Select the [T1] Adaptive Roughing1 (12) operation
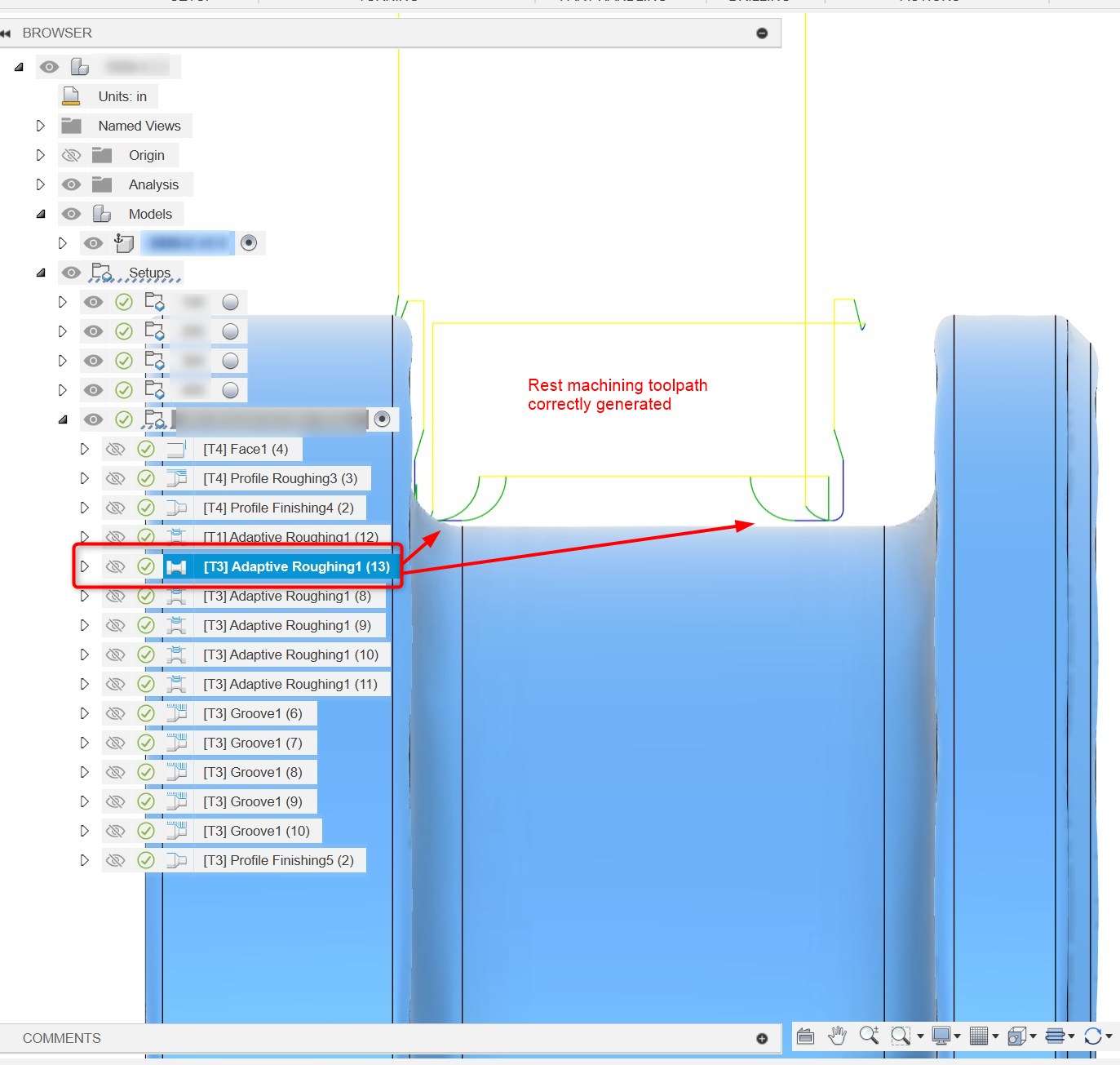Image resolution: width=1120 pixels, height=1065 pixels. point(291,537)
